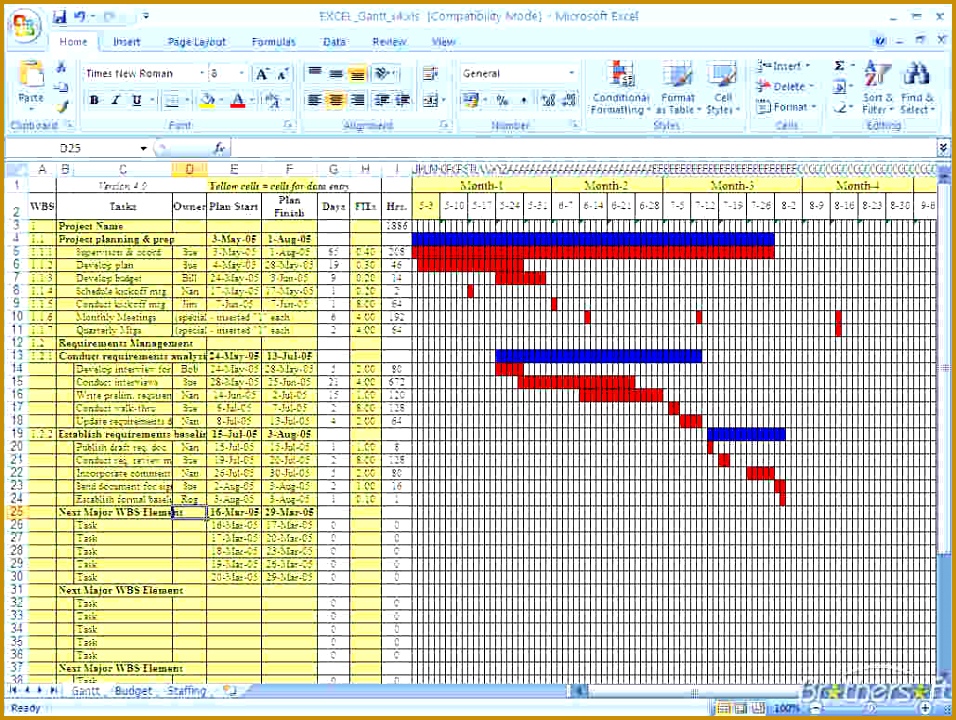Click the Delete cells button

[x=786, y=85]
